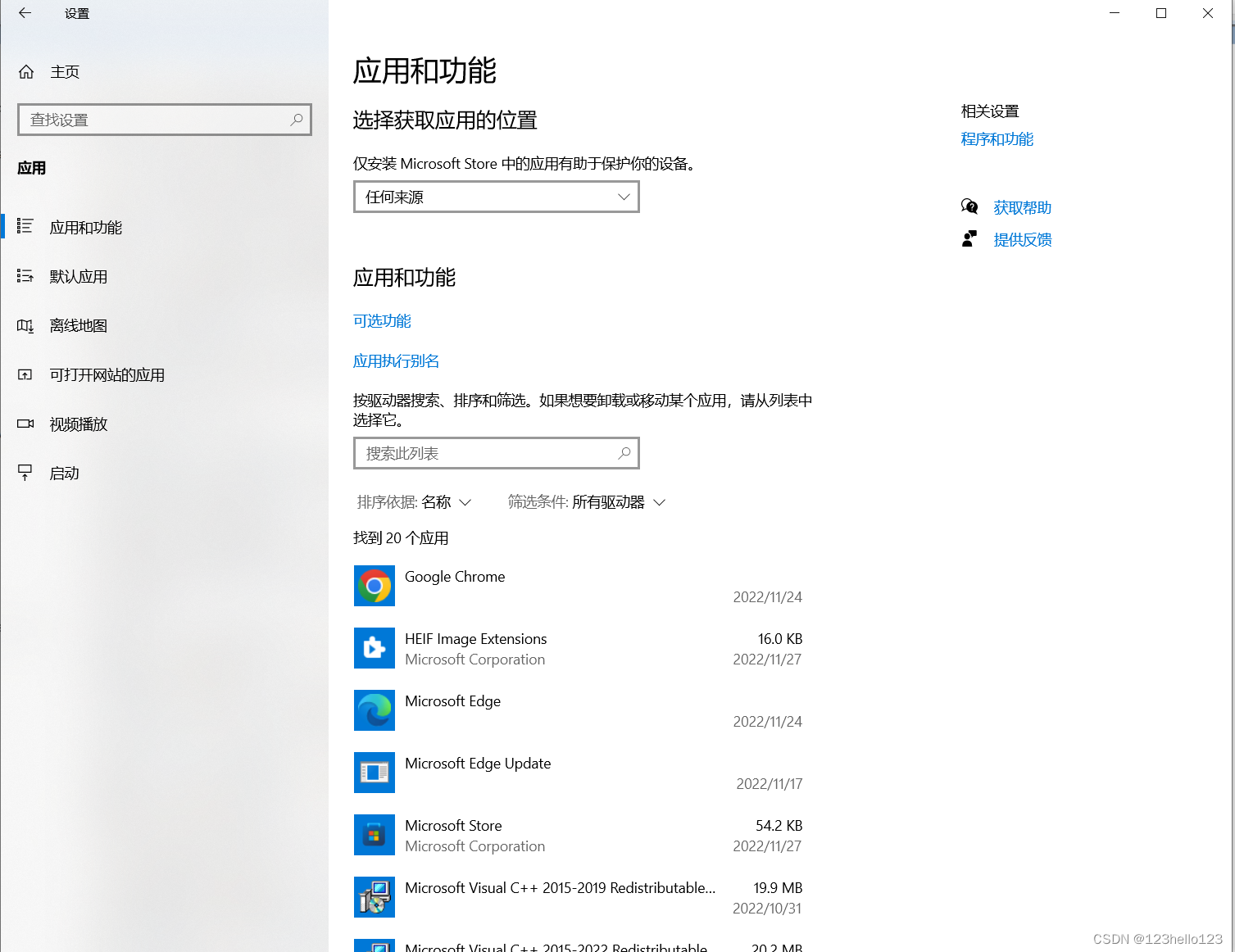The height and width of the screenshot is (952, 1235).
Task: Click the HEIF Image Extensions icon
Action: click(x=375, y=648)
